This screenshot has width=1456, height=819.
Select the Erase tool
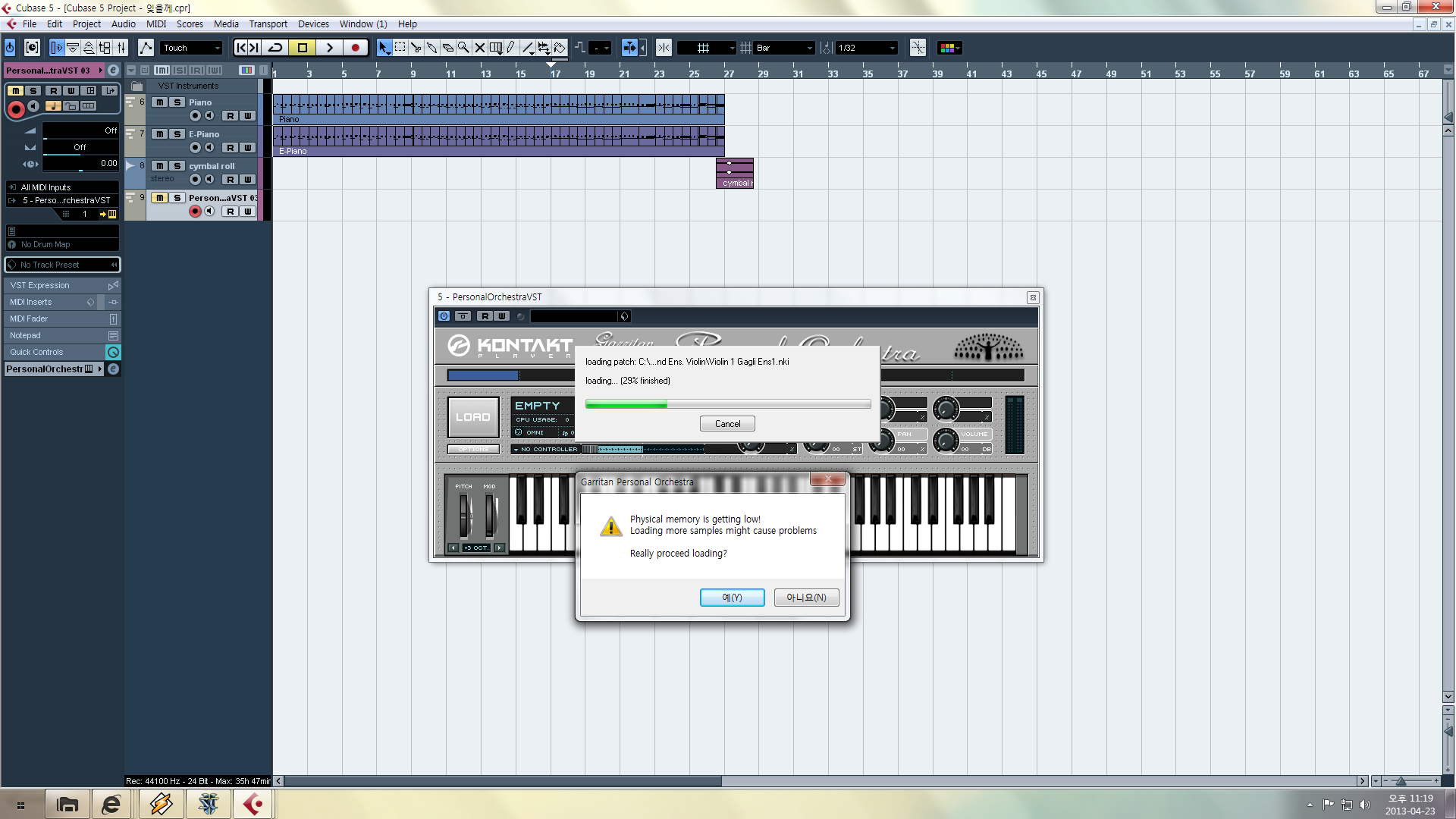(x=448, y=48)
